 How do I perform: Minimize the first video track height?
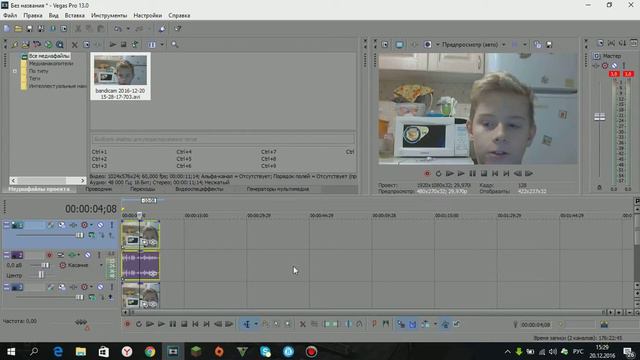(7, 224)
